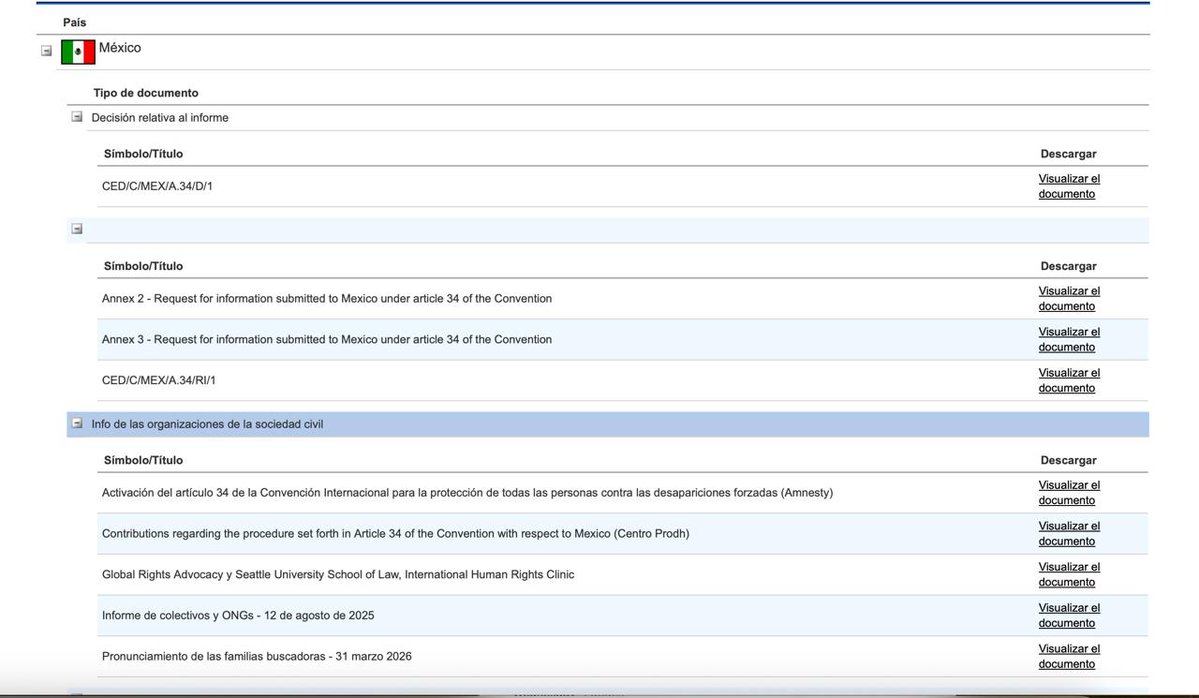Image resolution: width=1199 pixels, height=698 pixels.
Task: Select Global Rights Advocacy y Seattle University title
Action: point(338,575)
